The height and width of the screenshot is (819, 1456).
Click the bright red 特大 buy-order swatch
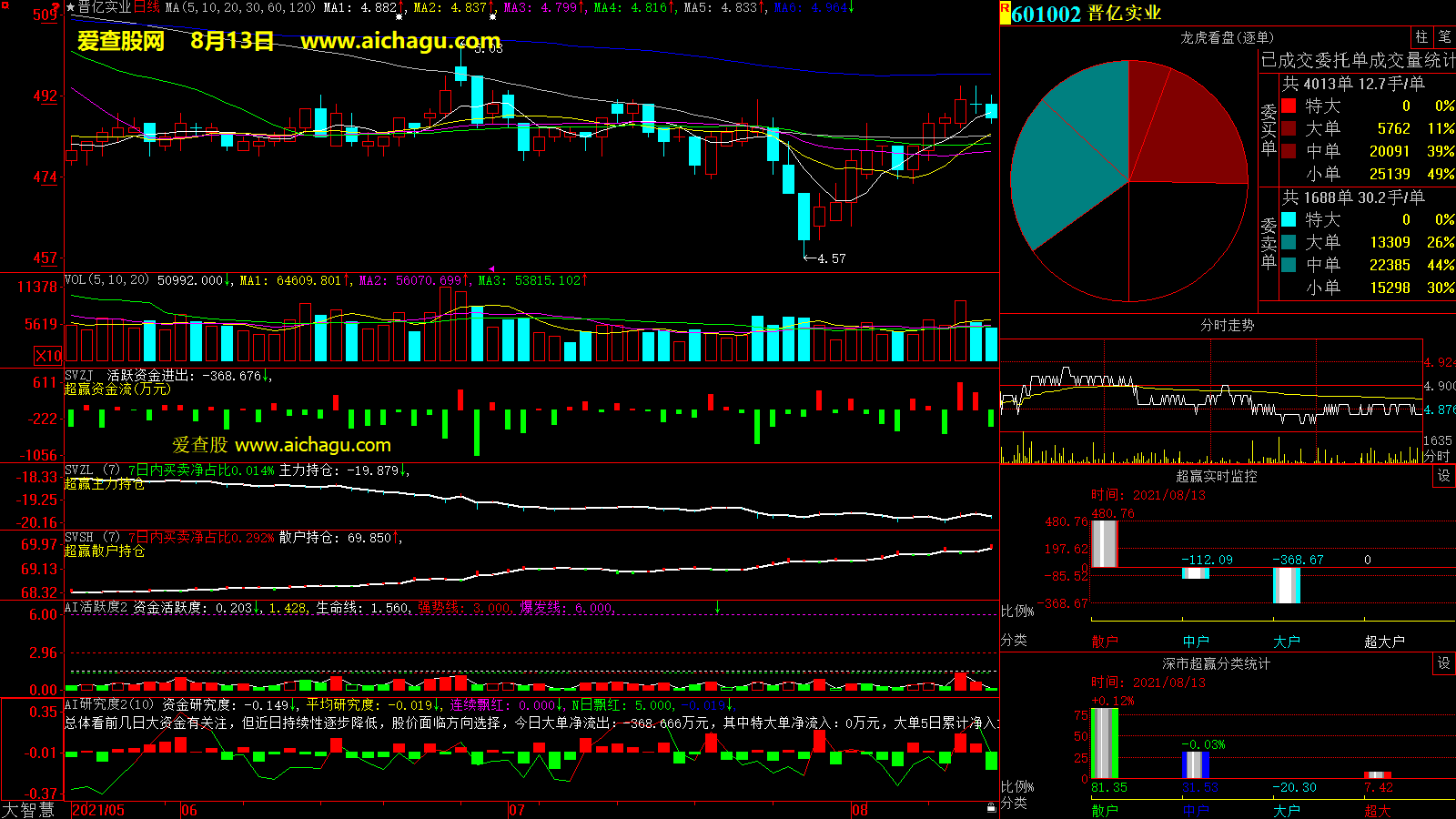pos(1289,106)
